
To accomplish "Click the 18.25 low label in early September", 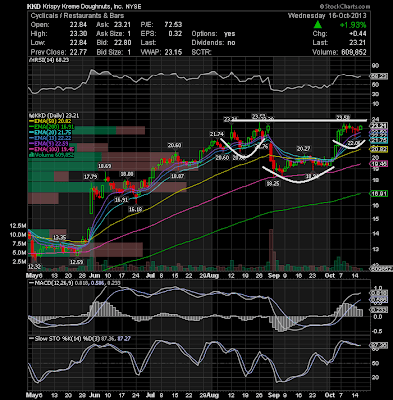I will point(273,183).
